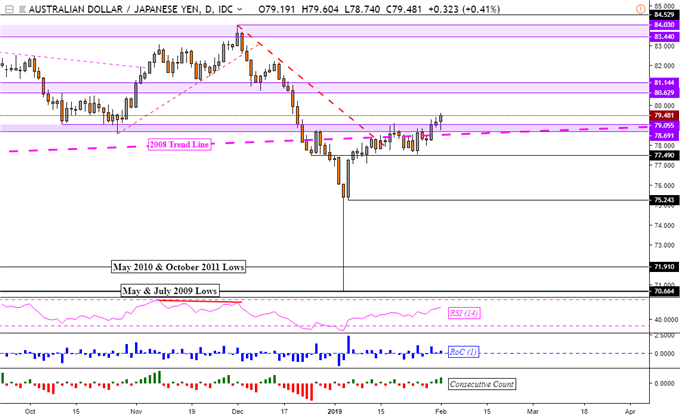Click the 71.910 black price label
The image size is (680, 416).
(664, 267)
